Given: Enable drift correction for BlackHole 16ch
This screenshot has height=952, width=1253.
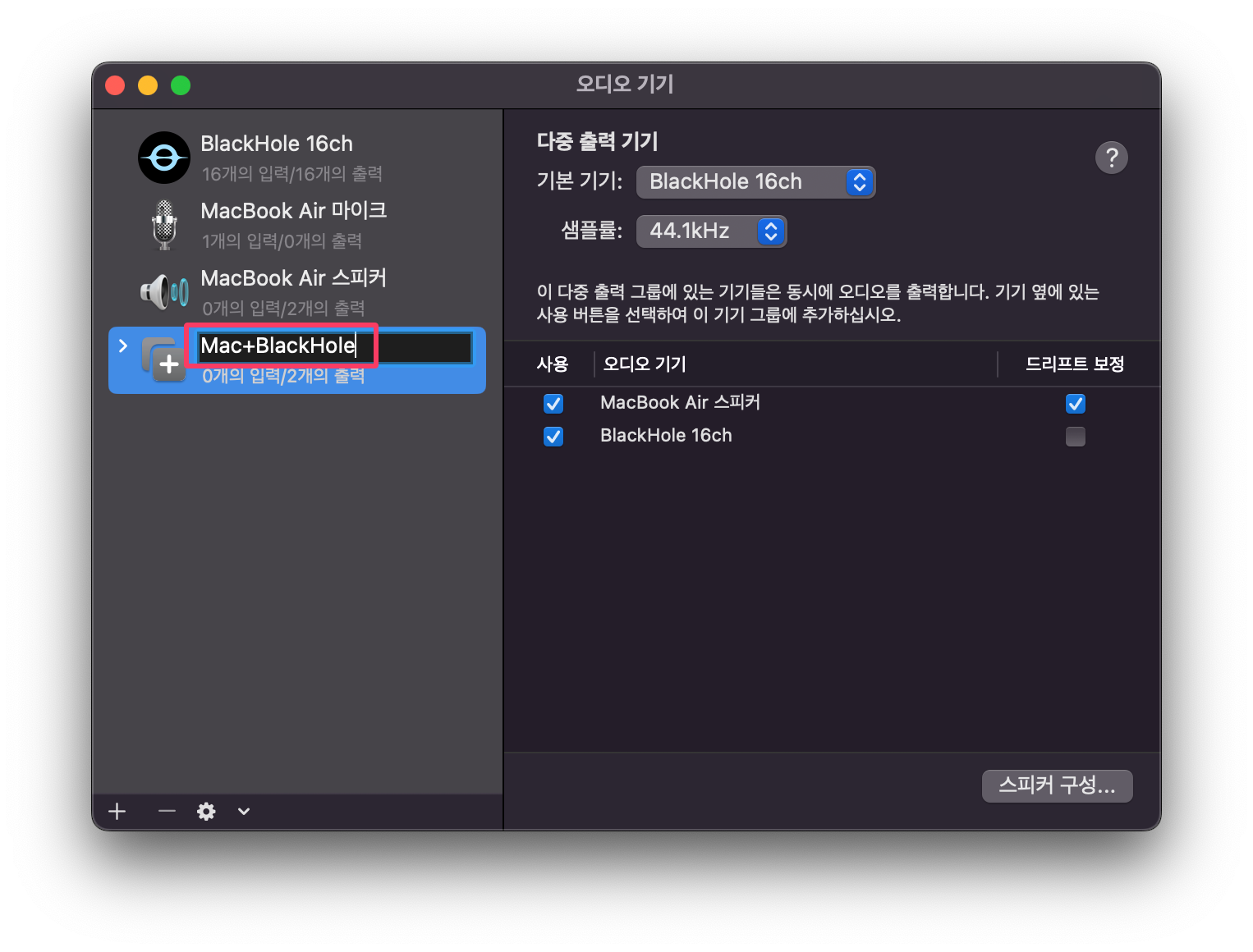Looking at the screenshot, I should click(1076, 436).
